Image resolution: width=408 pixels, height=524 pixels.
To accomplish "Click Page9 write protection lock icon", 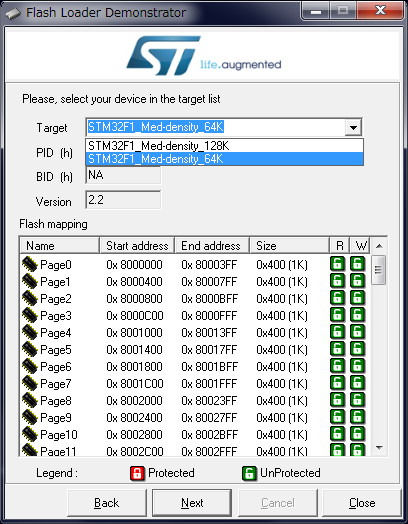I will 357,417.
